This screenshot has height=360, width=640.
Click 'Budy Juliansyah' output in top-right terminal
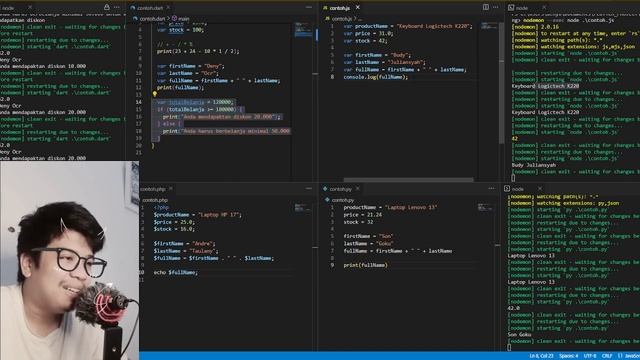click(533, 165)
